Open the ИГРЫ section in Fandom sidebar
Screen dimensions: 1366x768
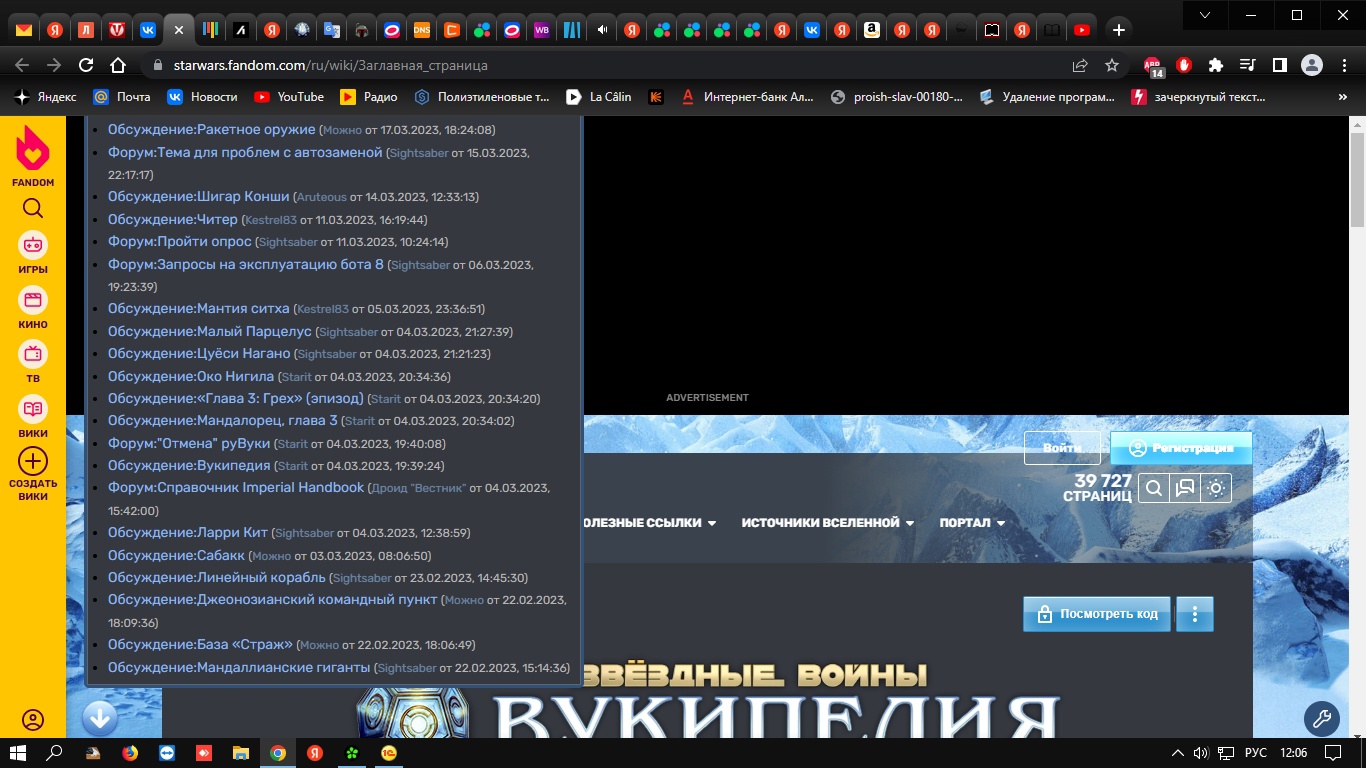(33, 252)
